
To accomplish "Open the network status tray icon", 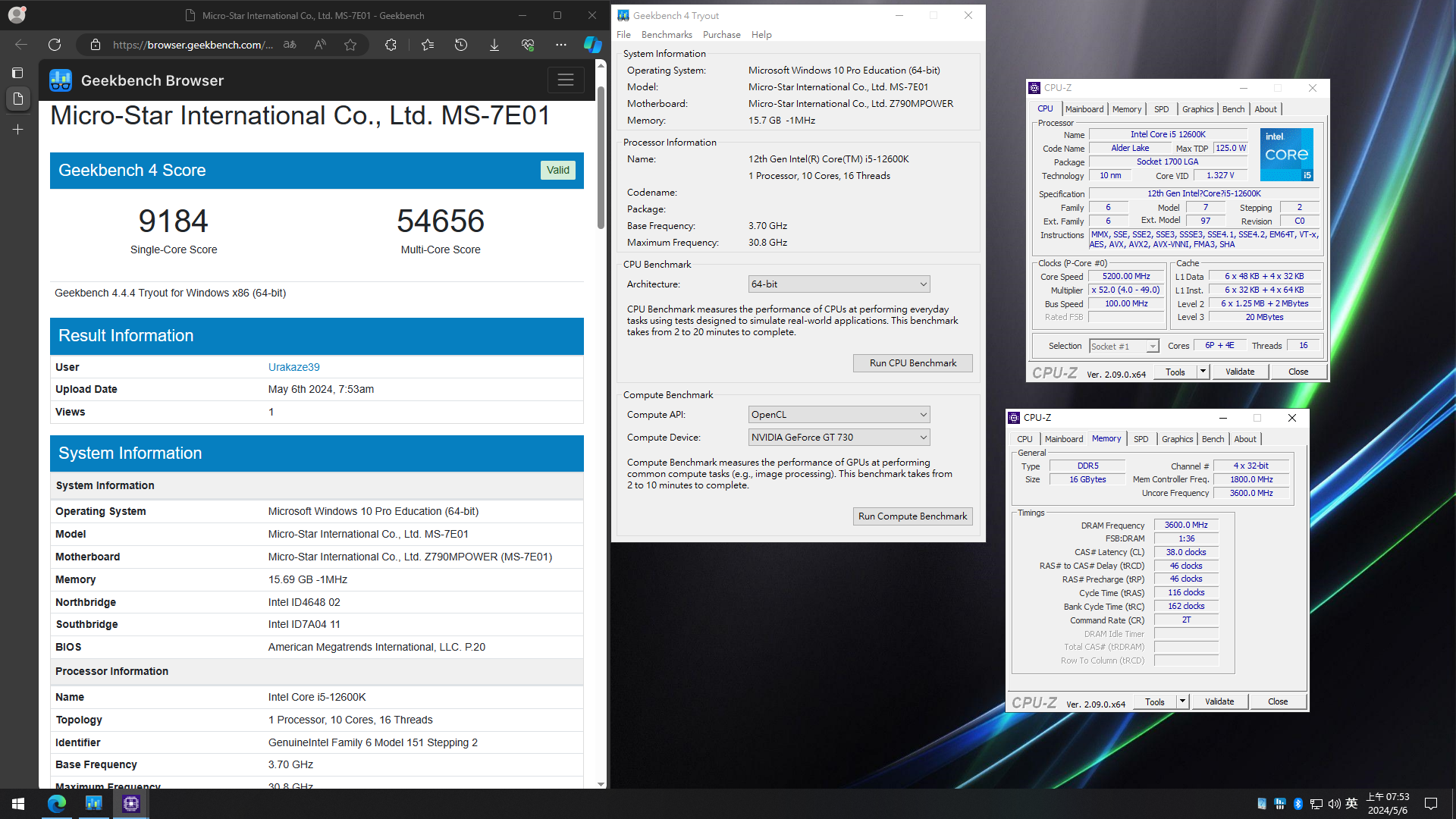I will click(1316, 804).
